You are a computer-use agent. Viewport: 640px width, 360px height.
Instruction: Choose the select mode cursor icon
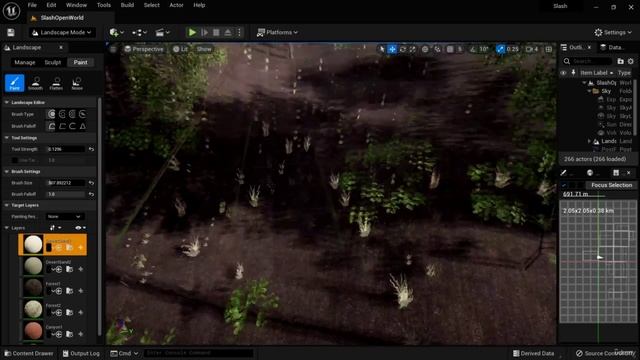tap(382, 49)
